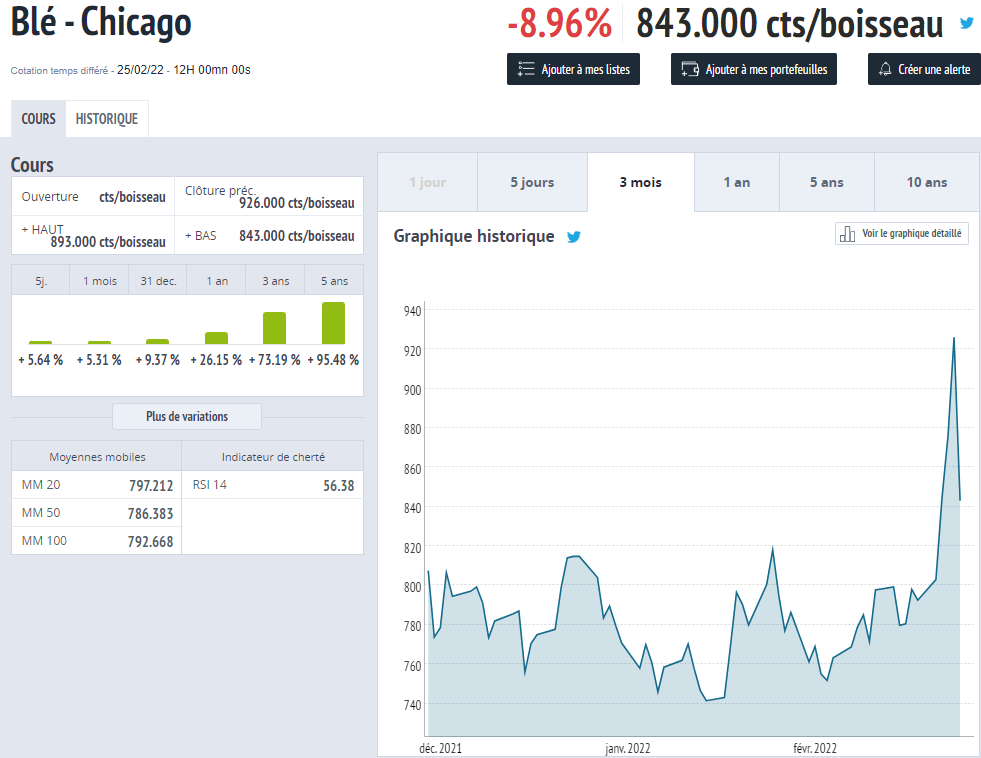981x758 pixels.
Task: Click the +95.48 % variation value
Action: click(333, 360)
